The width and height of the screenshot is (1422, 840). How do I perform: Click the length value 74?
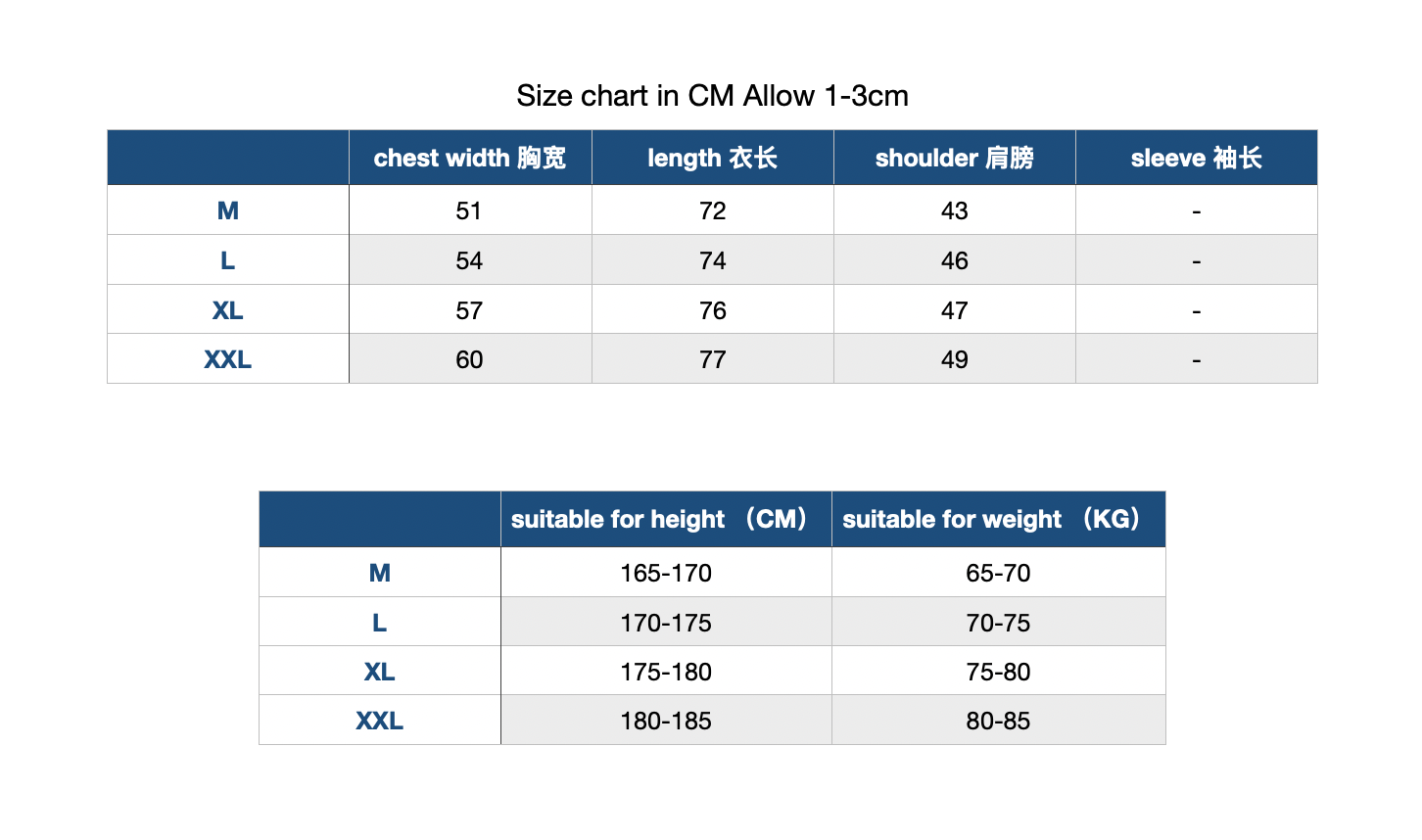click(713, 260)
